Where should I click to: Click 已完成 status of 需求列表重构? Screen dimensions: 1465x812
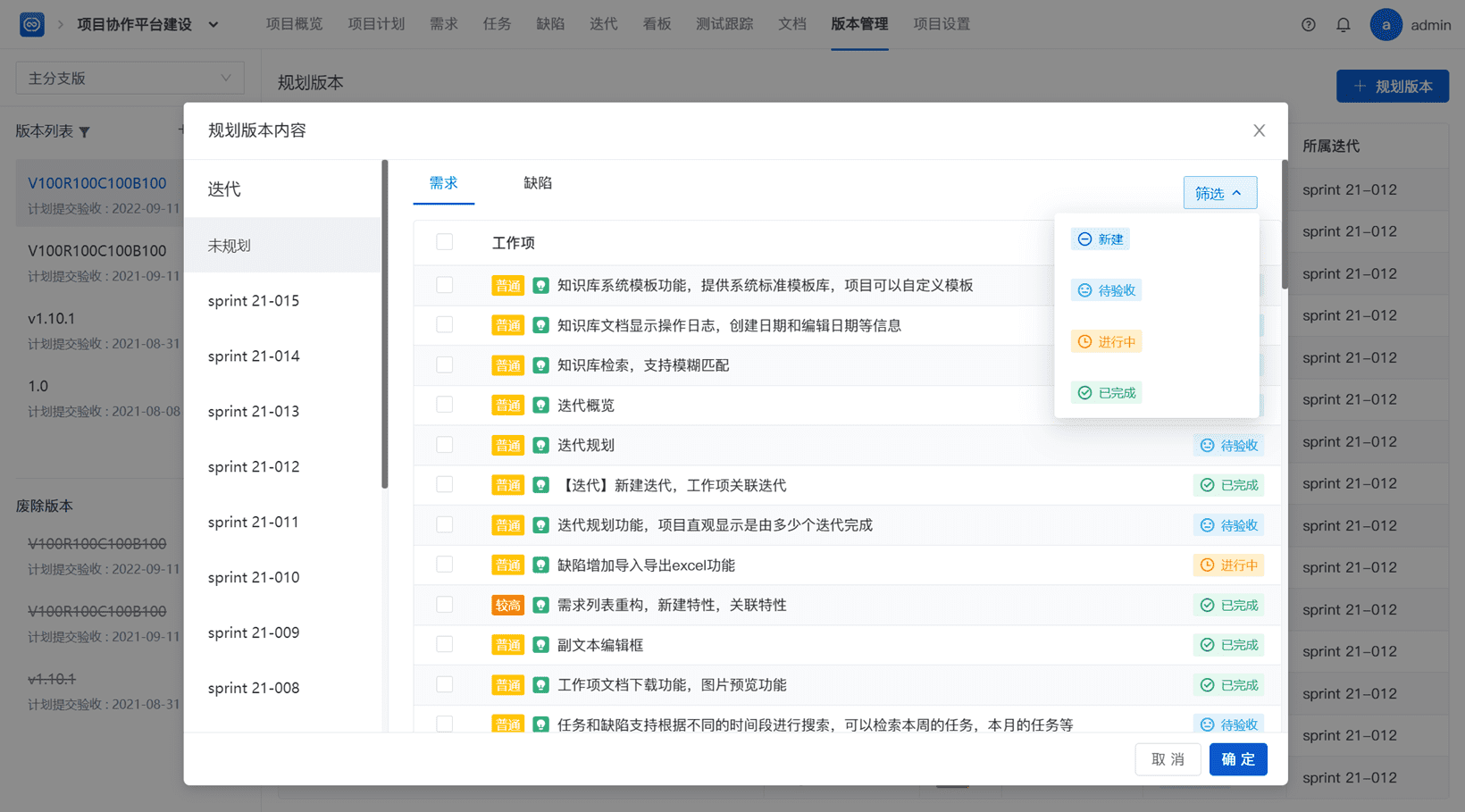1229,606
